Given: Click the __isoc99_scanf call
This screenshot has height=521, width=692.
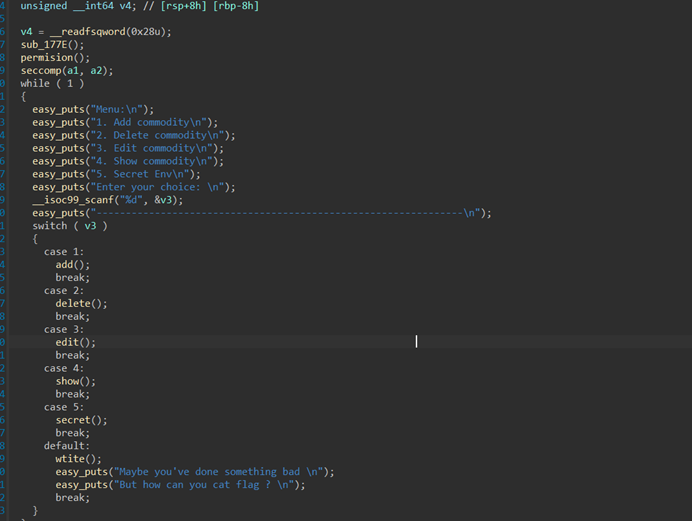Looking at the screenshot, I should click(108, 200).
